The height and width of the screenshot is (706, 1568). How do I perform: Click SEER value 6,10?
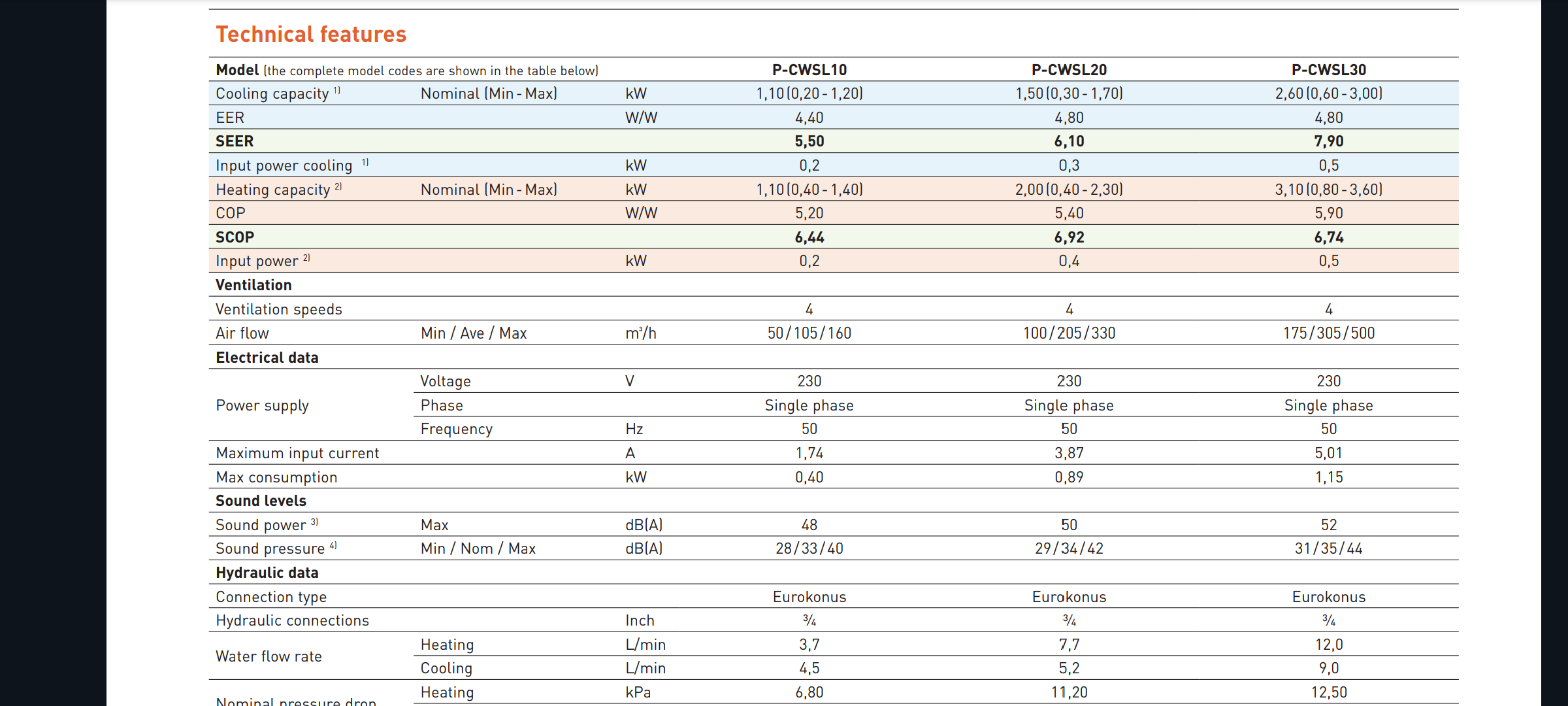point(1069,141)
